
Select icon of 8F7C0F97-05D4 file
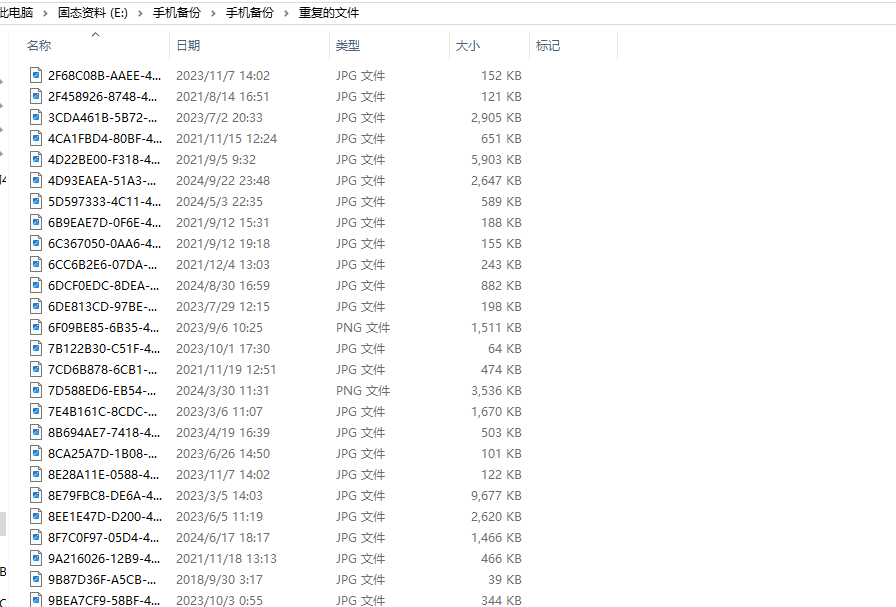pyautogui.click(x=36, y=537)
